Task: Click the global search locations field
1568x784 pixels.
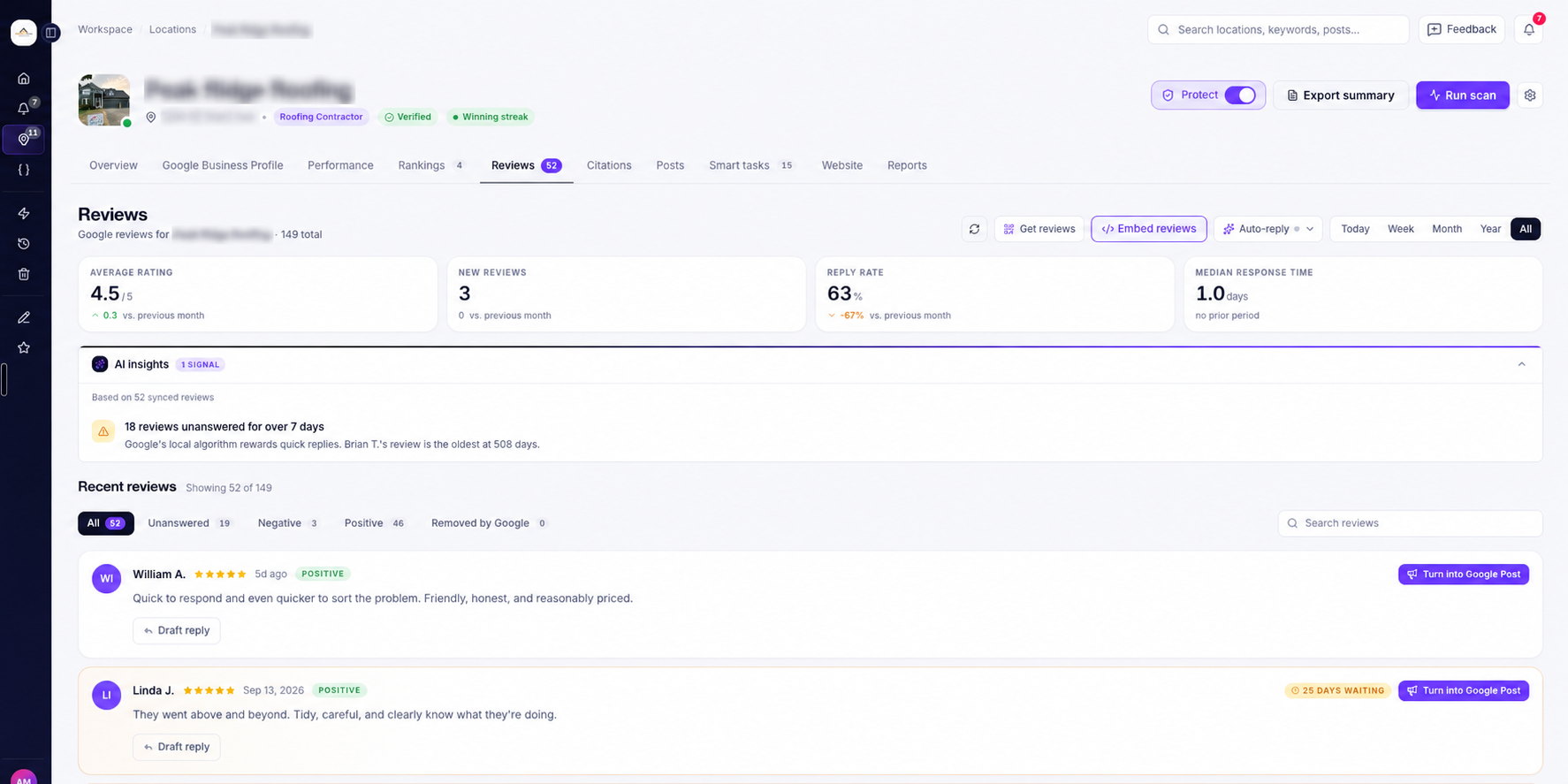Action: coord(1278,30)
